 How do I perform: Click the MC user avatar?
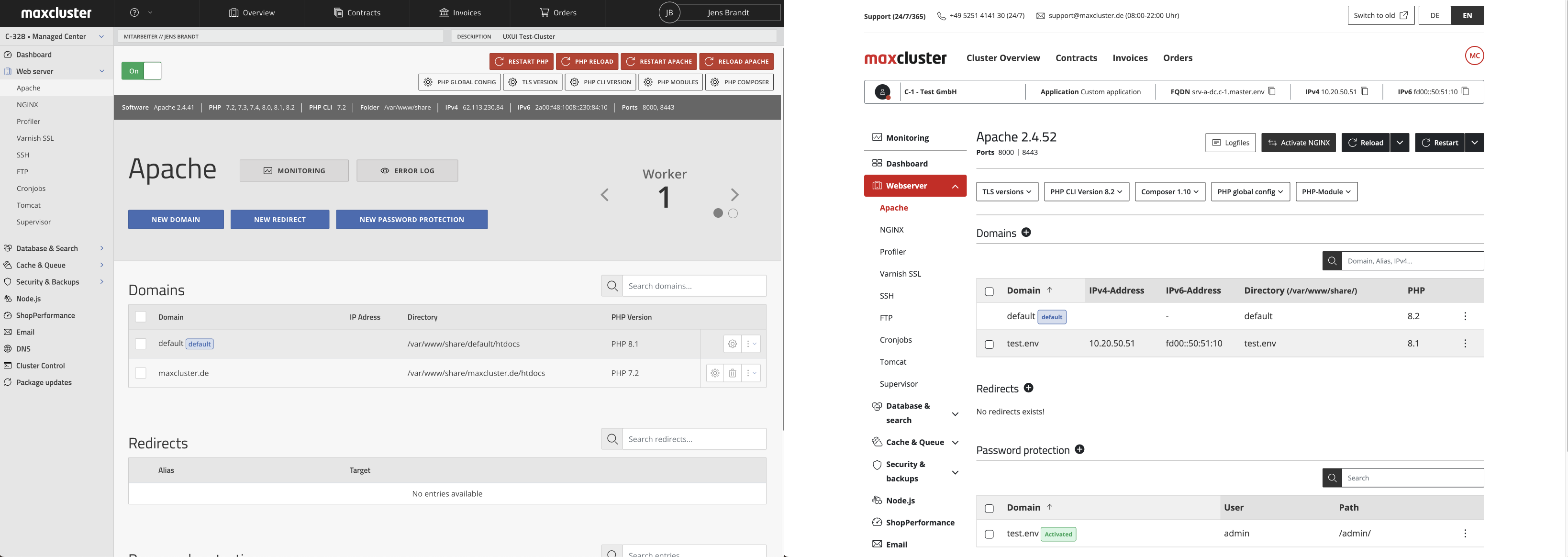[1474, 56]
